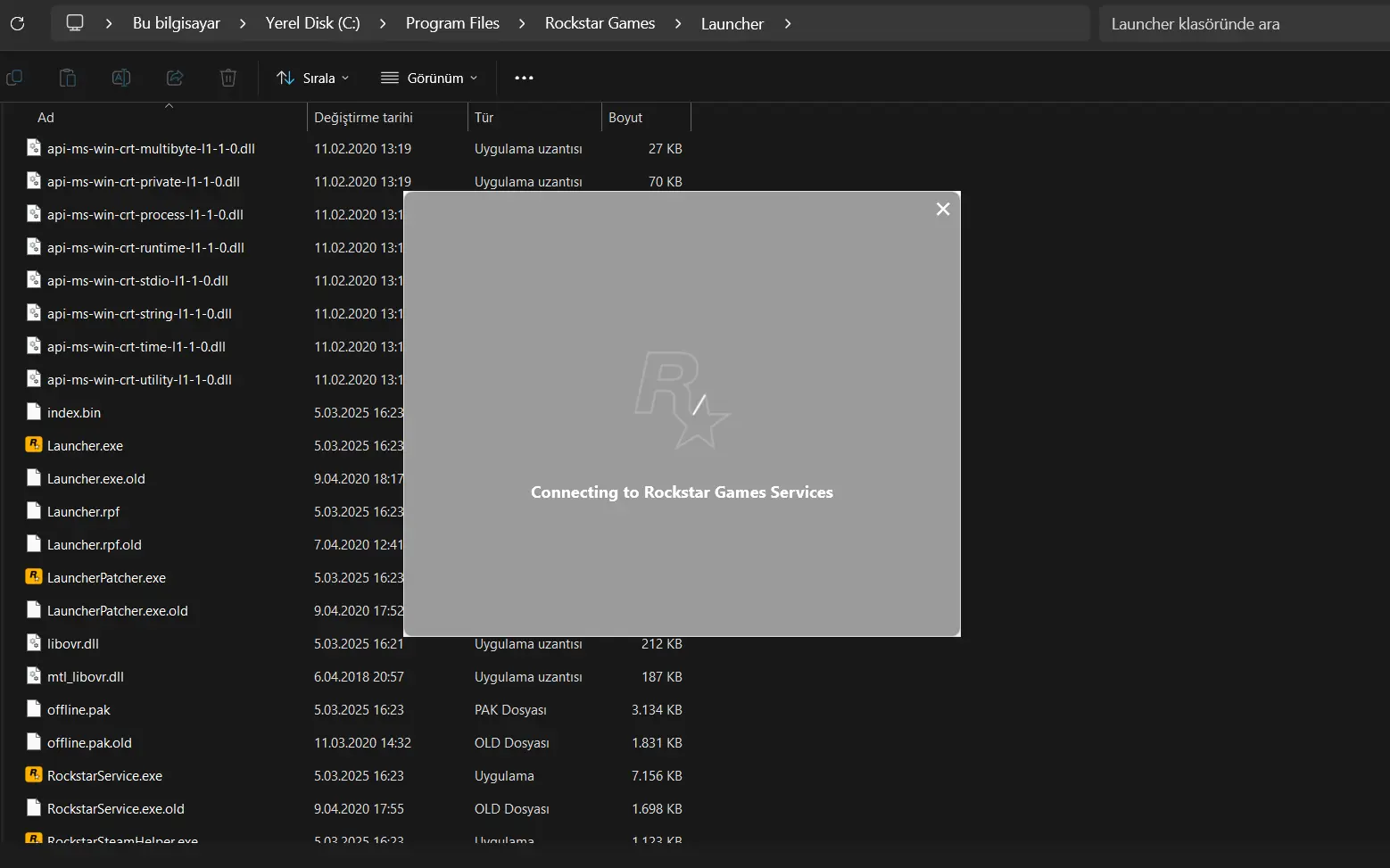This screenshot has width=1390, height=868.
Task: Go to Program Files breadcrumb
Action: pyautogui.click(x=452, y=23)
